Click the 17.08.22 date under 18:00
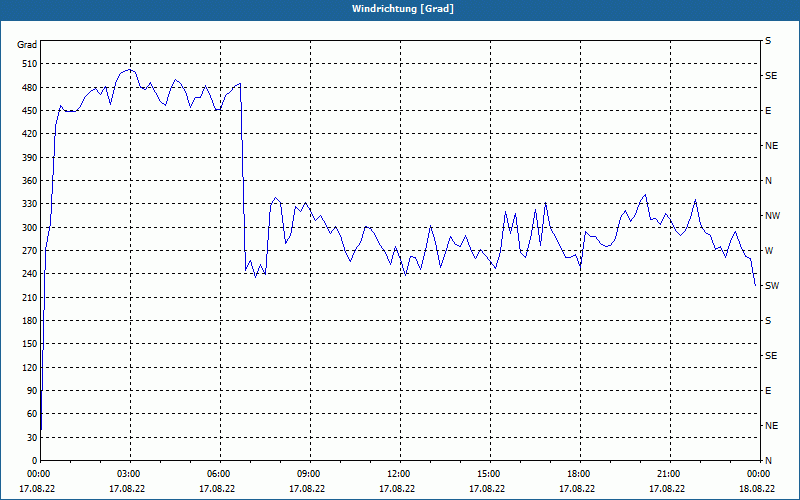 pos(578,488)
